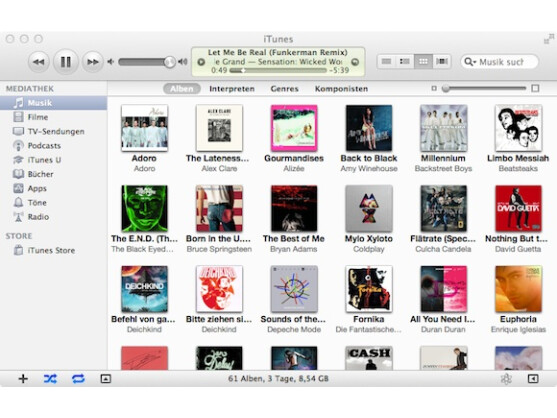The image size is (557, 418).
Task: Open the Back to Black album cover
Action: pos(369,128)
